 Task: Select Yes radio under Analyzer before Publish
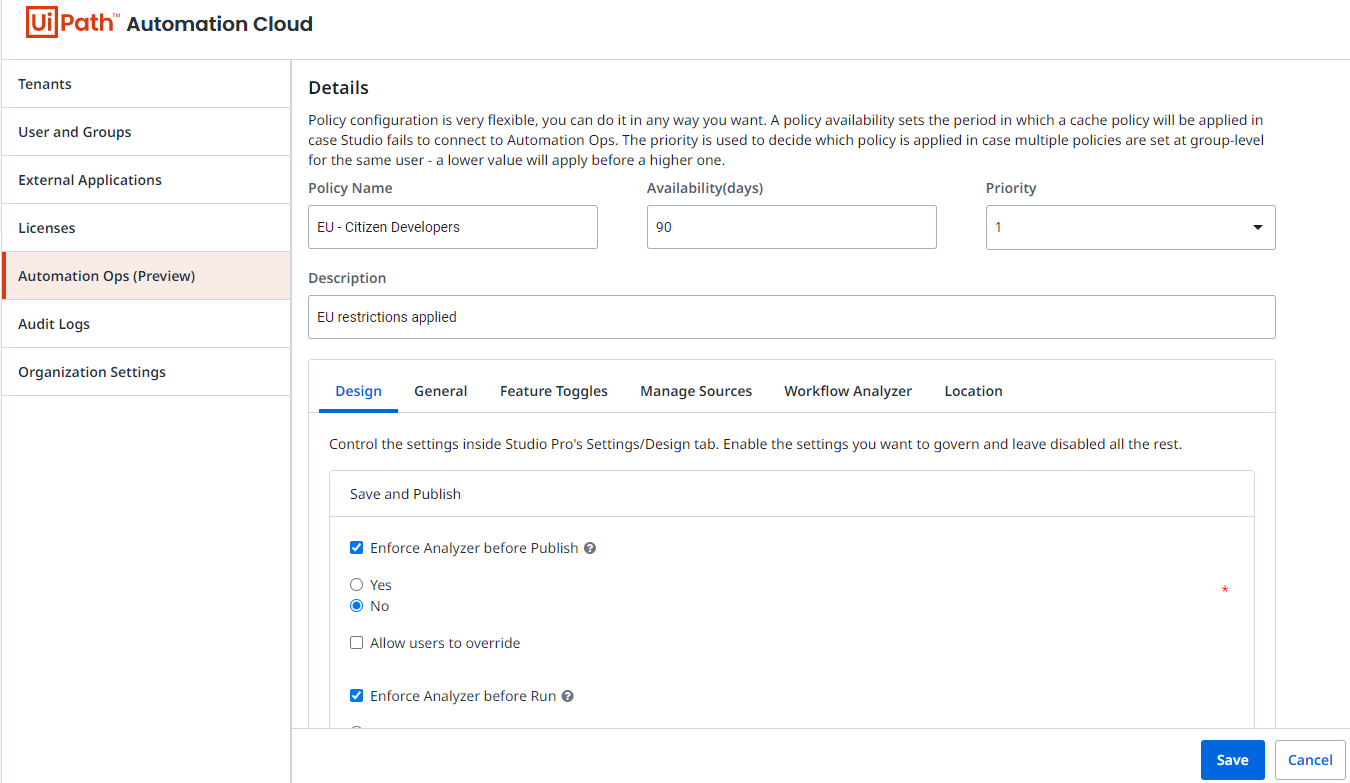pyautogui.click(x=356, y=585)
